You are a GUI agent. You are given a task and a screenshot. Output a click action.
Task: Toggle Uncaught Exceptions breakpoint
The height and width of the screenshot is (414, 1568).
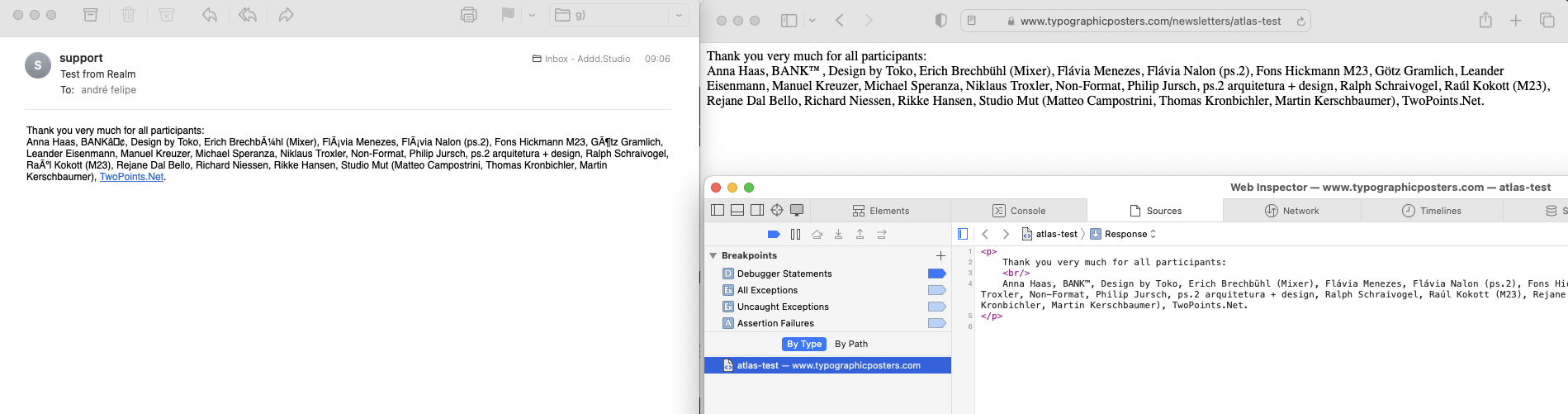[936, 307]
